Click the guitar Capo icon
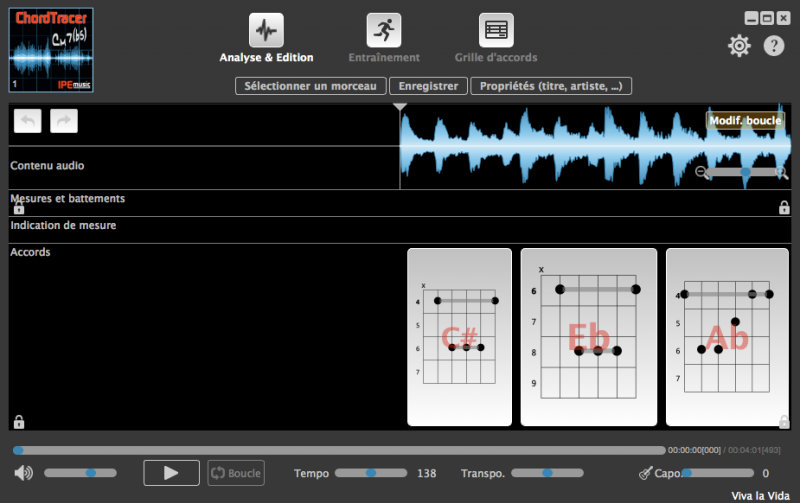This screenshot has width=800, height=503. click(645, 473)
